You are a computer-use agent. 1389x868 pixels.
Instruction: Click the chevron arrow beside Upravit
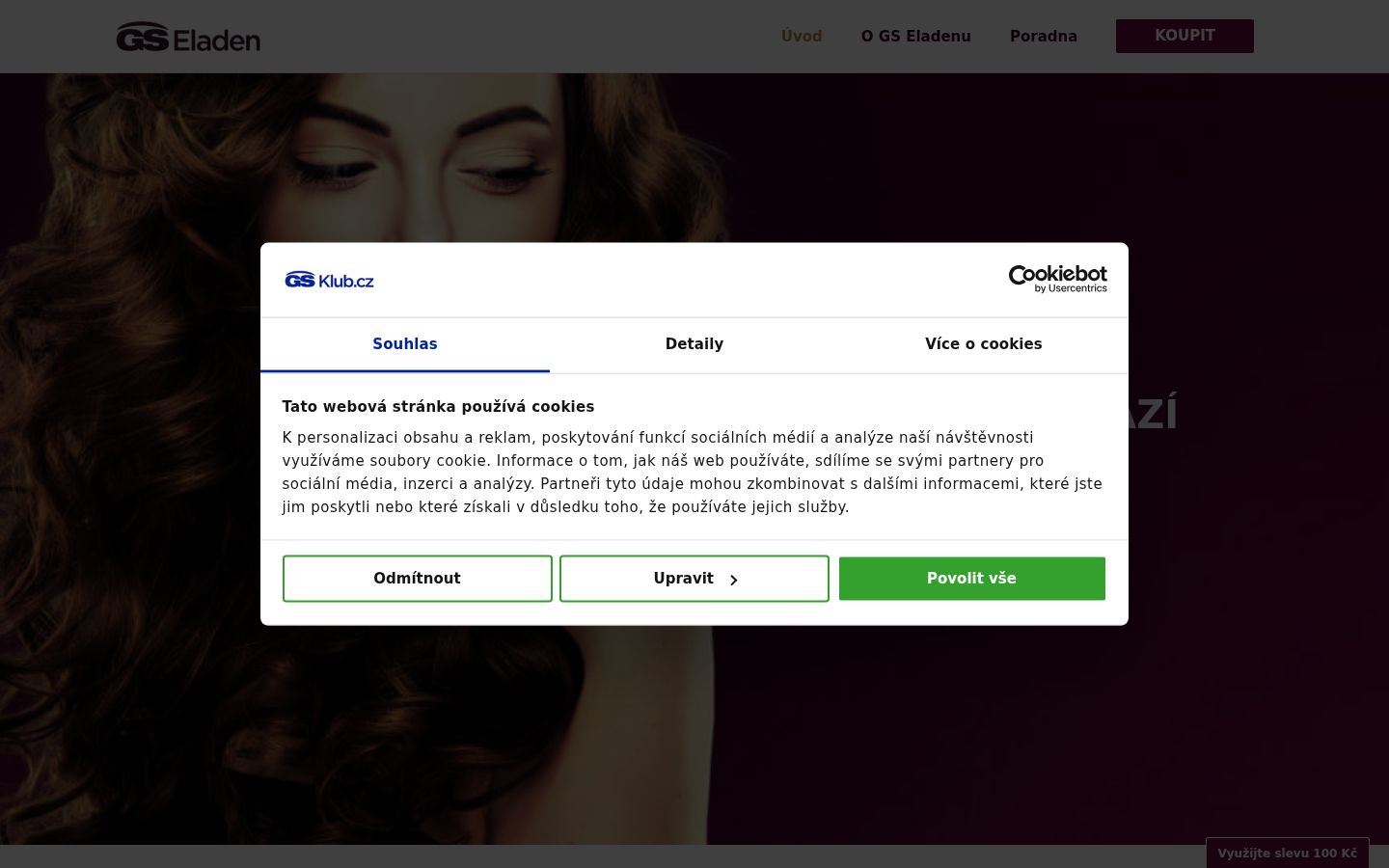click(733, 580)
